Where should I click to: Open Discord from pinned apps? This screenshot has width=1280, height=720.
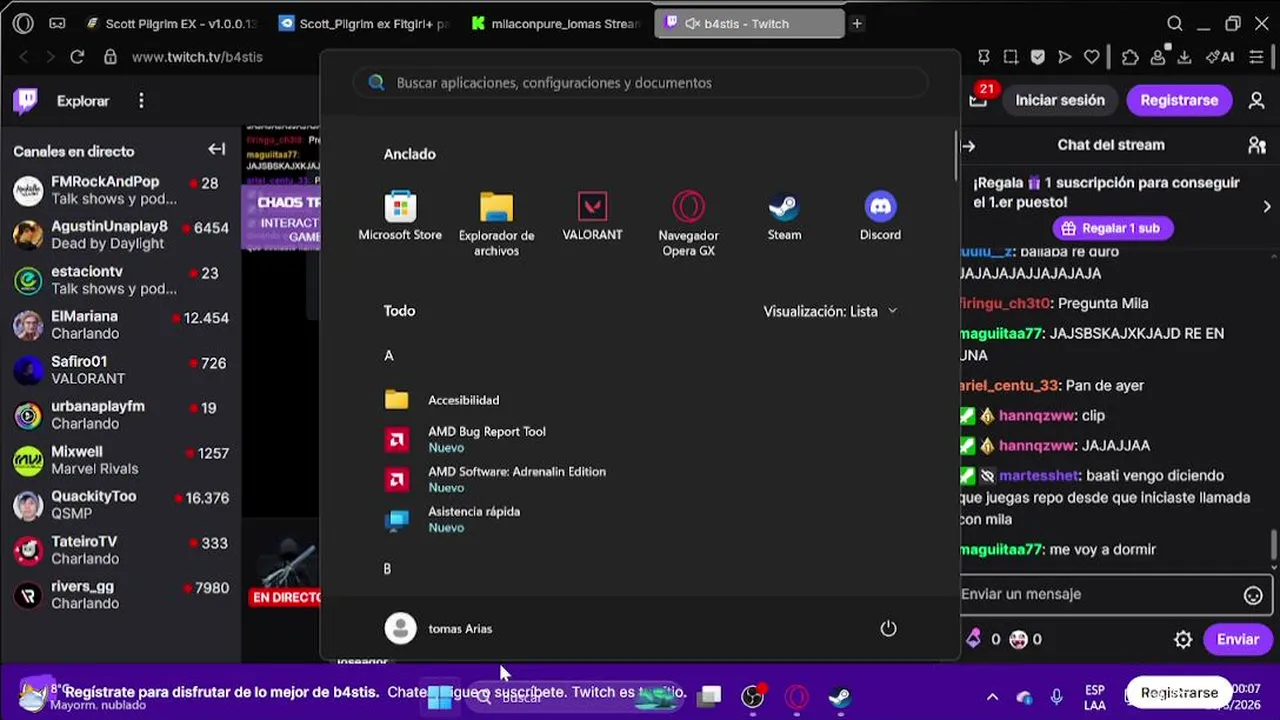tap(880, 216)
